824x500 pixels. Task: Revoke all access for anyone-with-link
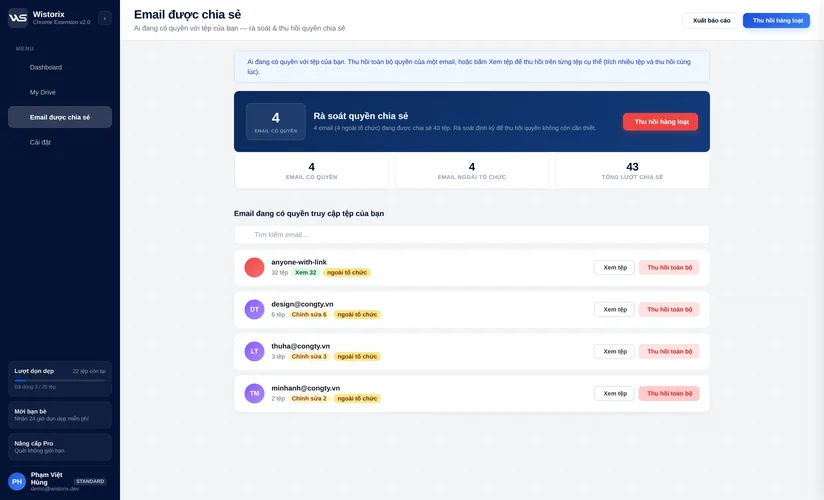coord(669,268)
